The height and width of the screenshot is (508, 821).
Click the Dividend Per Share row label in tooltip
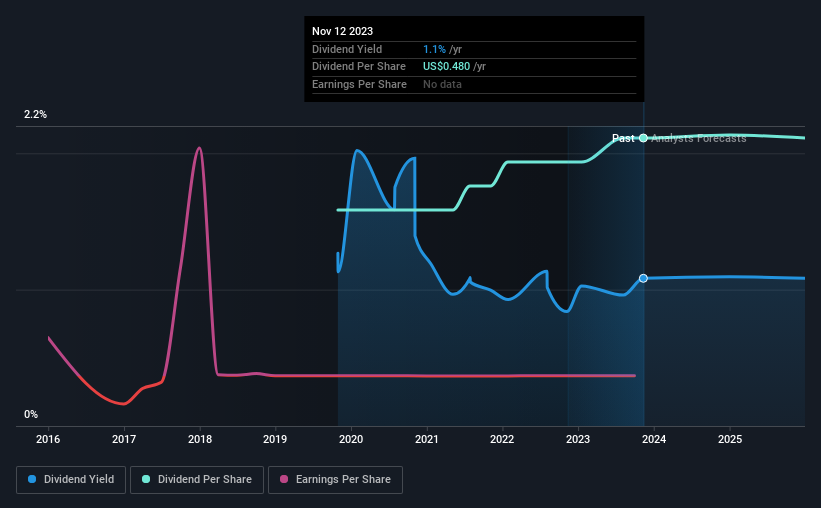359,67
